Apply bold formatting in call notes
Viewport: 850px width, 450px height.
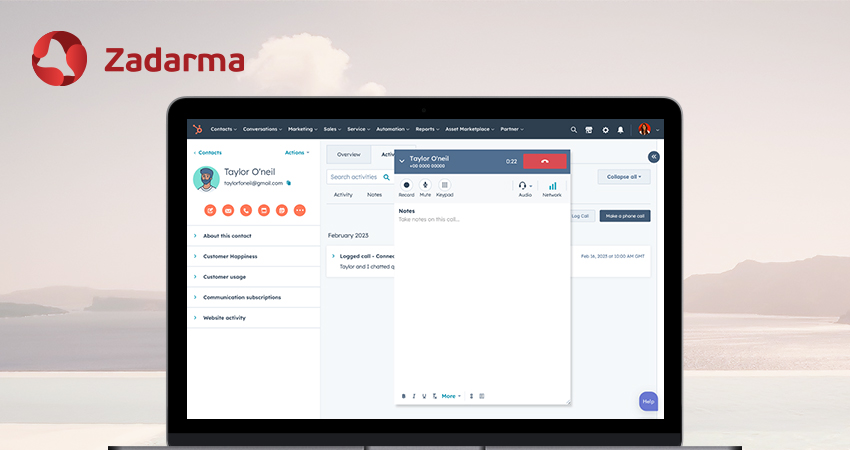coord(404,396)
